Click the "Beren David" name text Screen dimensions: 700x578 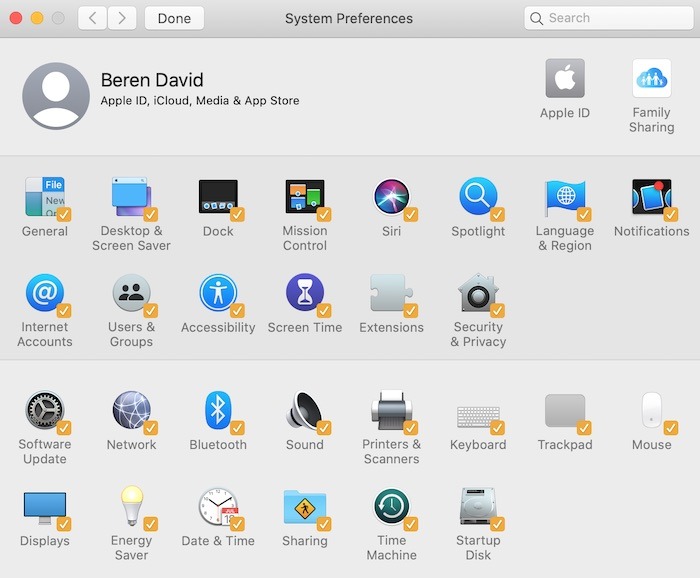pos(152,80)
